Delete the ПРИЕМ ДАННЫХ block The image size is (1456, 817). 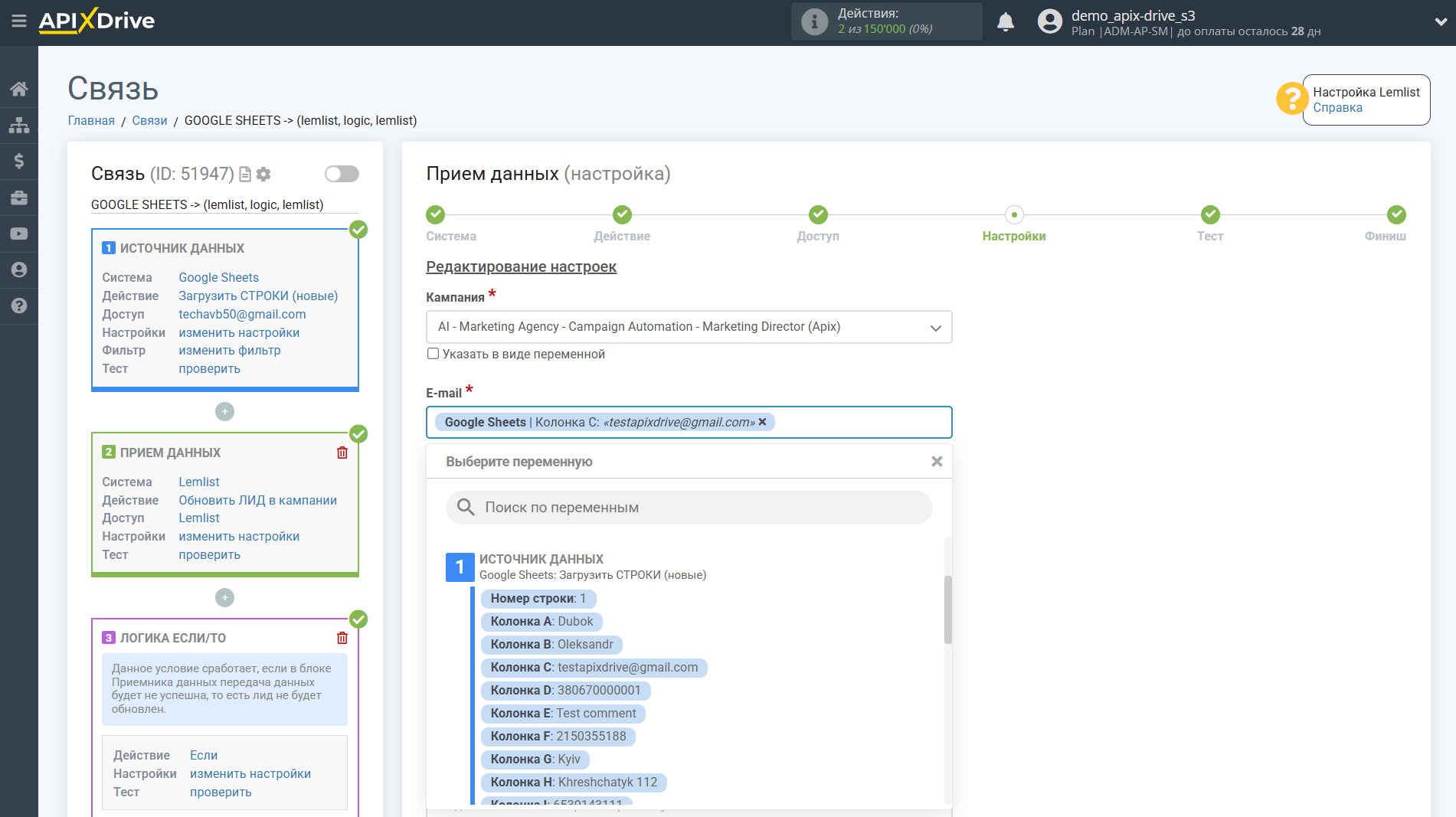(342, 453)
